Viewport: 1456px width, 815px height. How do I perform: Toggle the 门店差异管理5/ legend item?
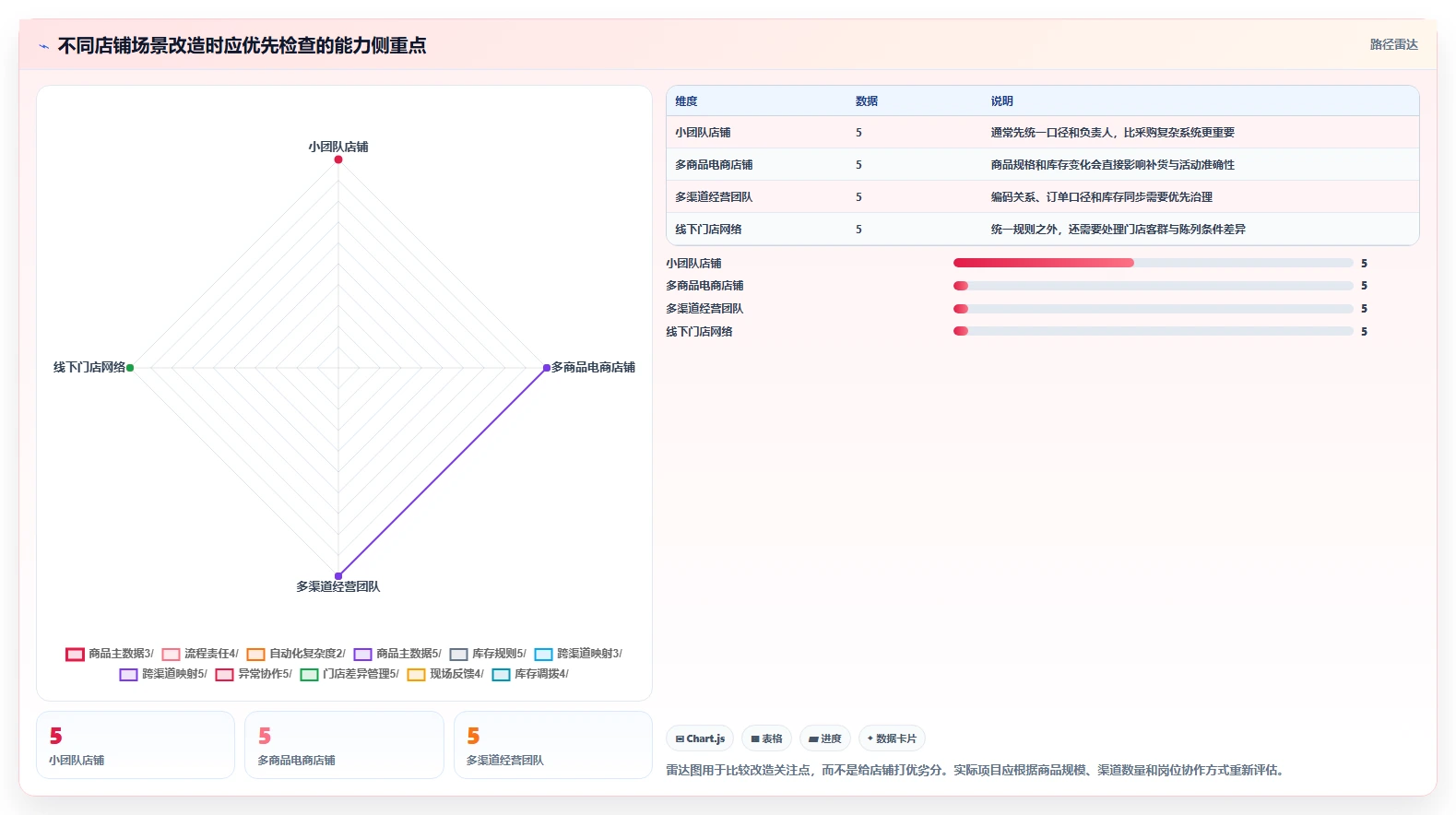tap(349, 675)
